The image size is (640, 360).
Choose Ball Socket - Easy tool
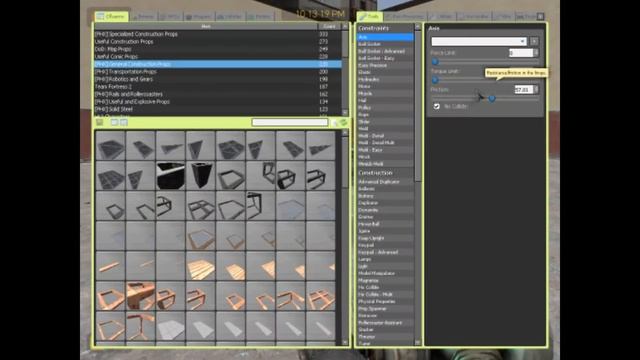pyautogui.click(x=385, y=58)
